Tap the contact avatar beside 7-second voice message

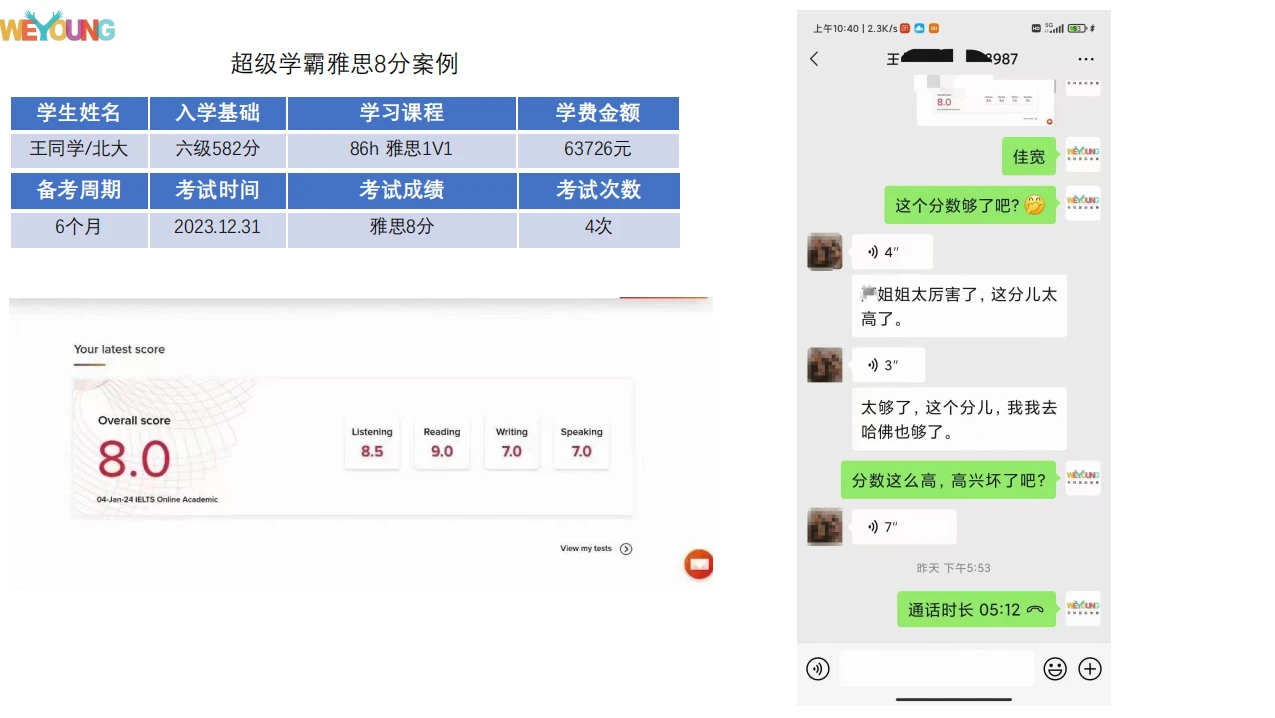tap(825, 527)
